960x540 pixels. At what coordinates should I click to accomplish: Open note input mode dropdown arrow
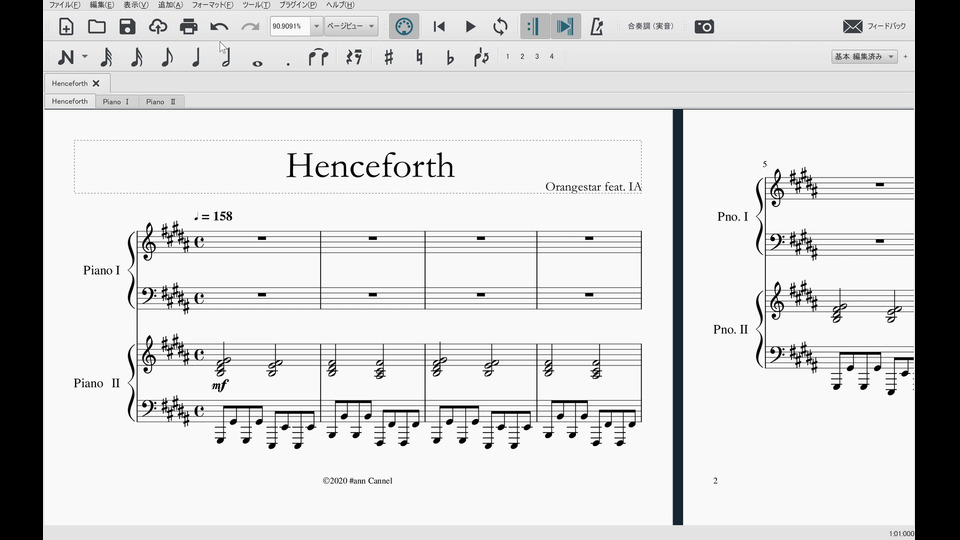(84, 56)
